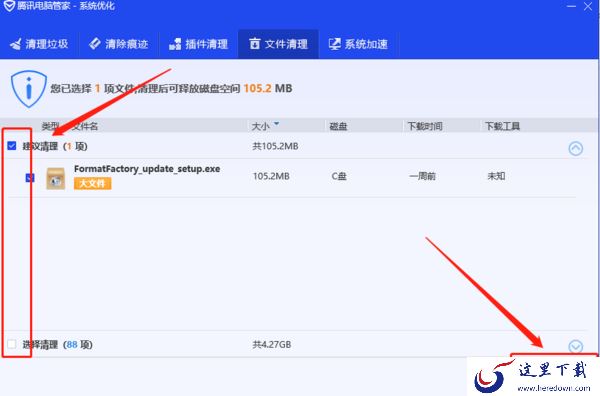
Task: Open the 插件清理 tab
Action: point(198,44)
